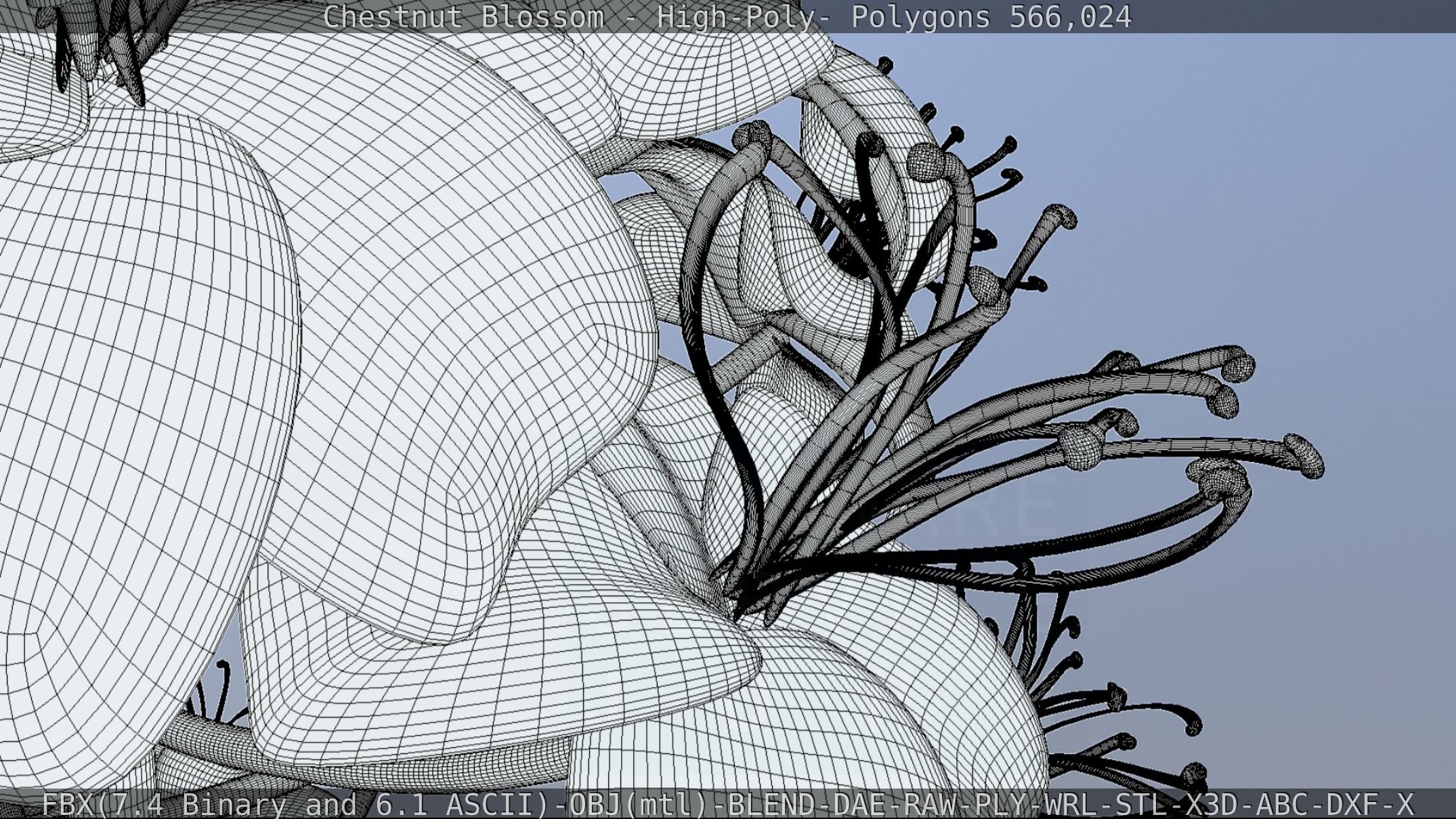The width and height of the screenshot is (1456, 819).
Task: Click the DXF format label
Action: [x=1353, y=805]
